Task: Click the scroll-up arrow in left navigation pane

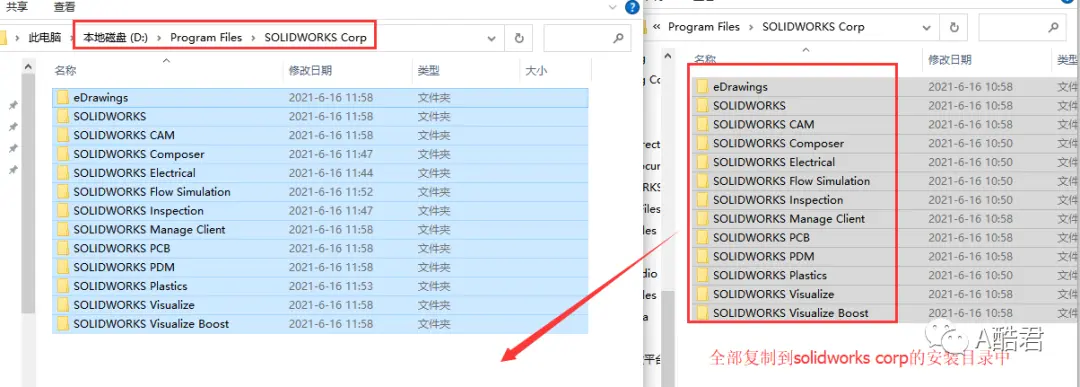Action: [28, 67]
